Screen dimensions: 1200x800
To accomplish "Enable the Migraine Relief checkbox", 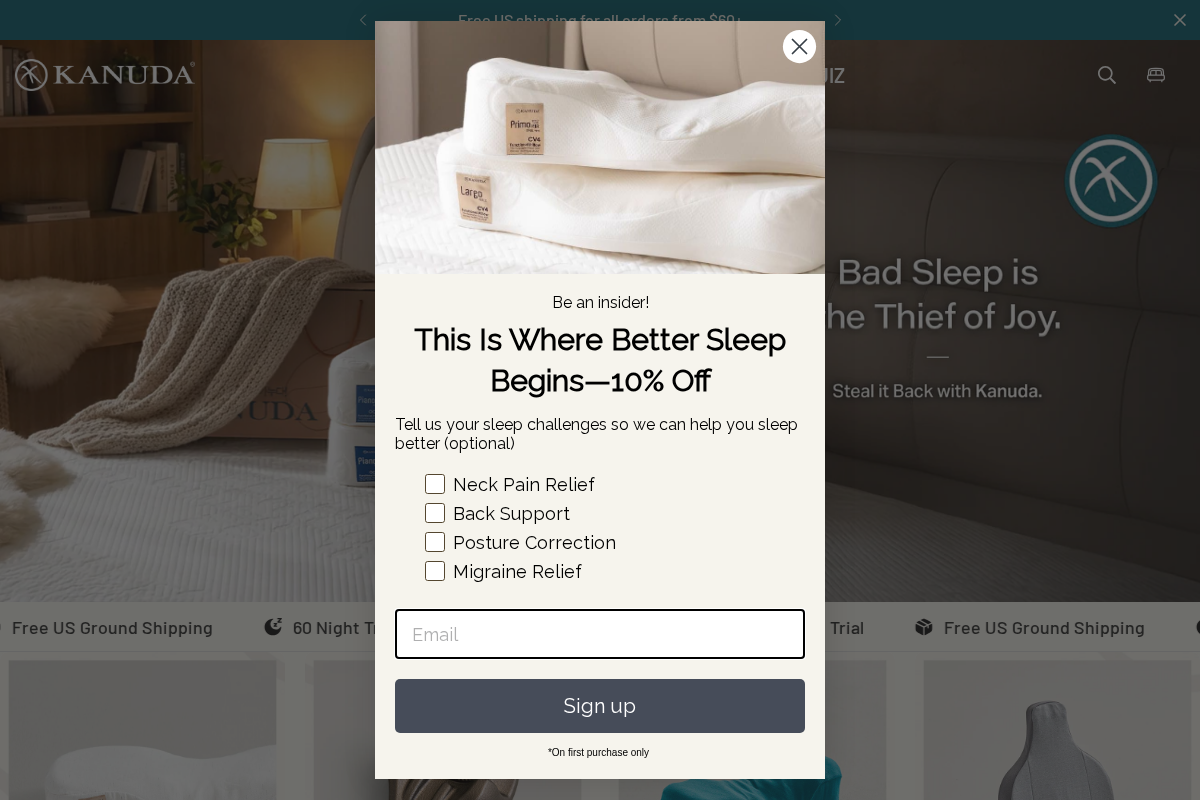I will point(435,571).
